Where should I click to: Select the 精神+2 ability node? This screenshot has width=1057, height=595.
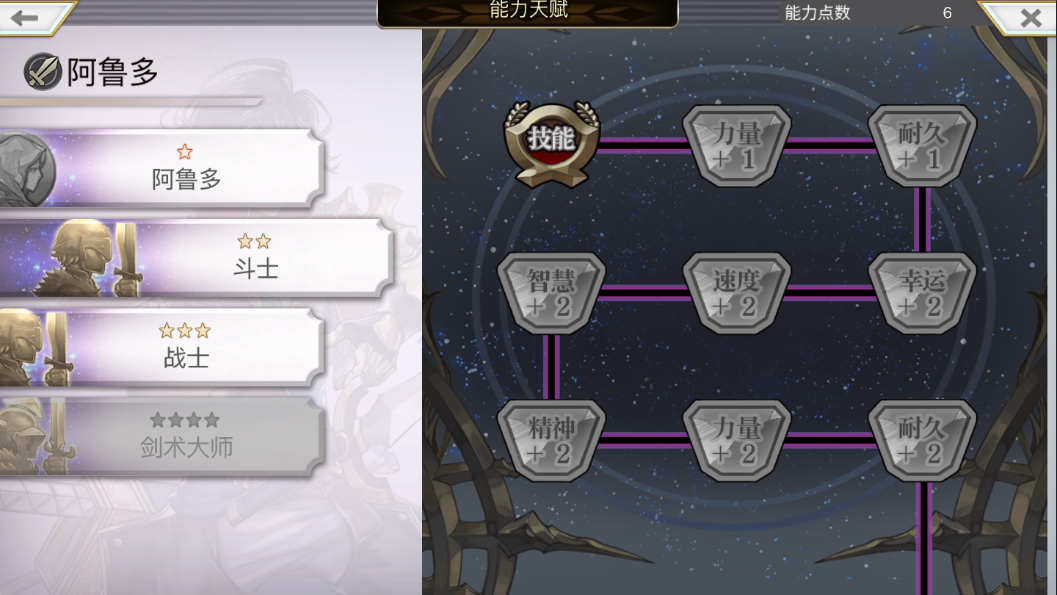551,441
